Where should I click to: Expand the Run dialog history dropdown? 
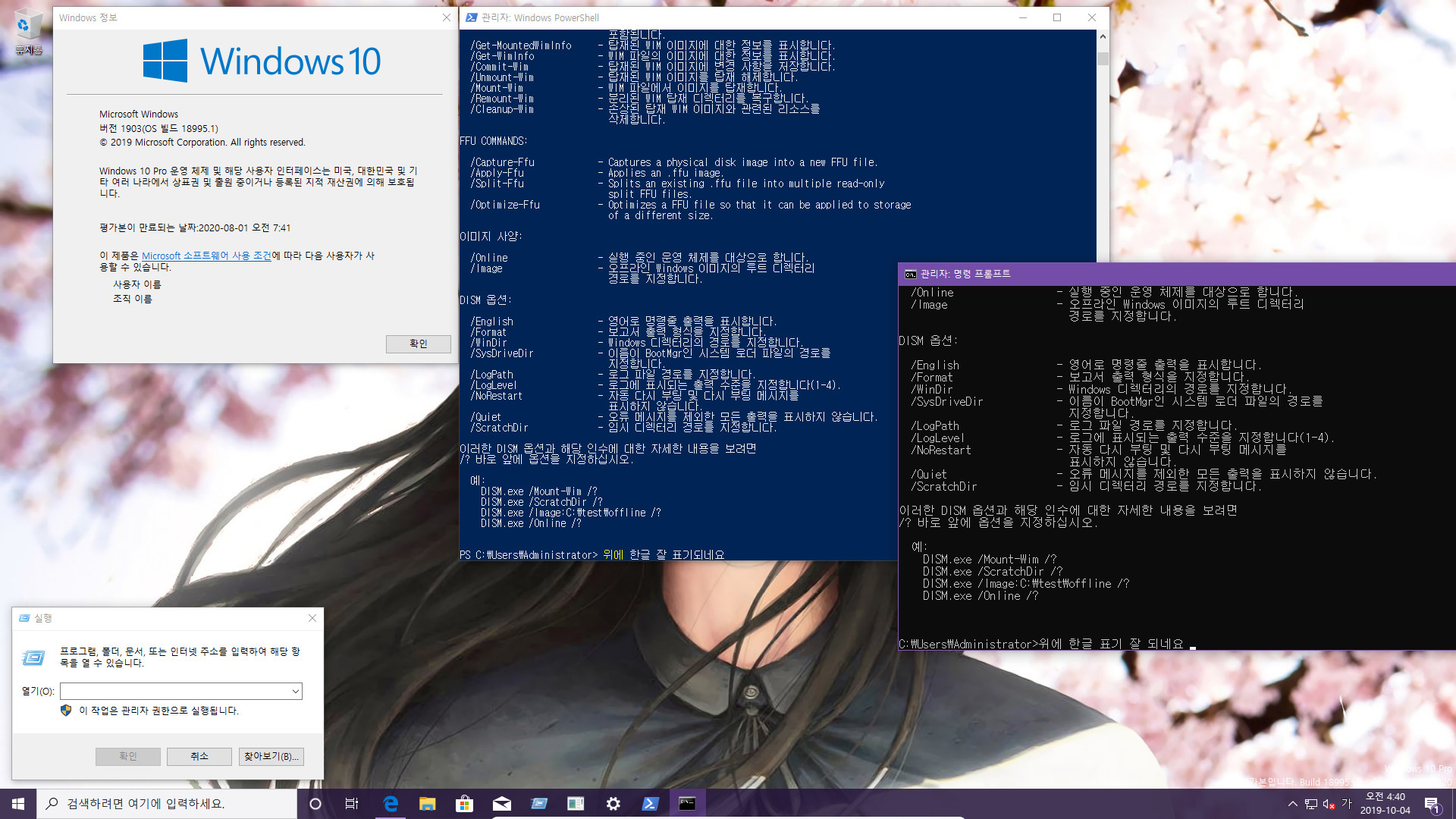pos(295,691)
